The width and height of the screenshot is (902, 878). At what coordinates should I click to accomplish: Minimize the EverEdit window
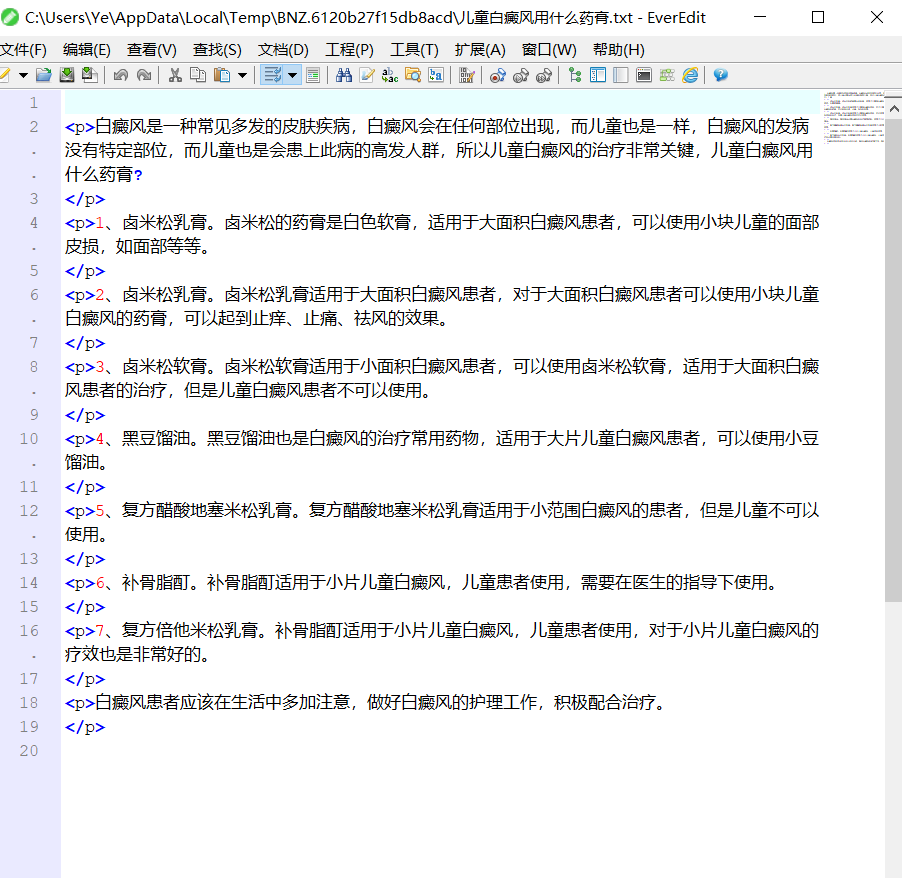[x=760, y=17]
